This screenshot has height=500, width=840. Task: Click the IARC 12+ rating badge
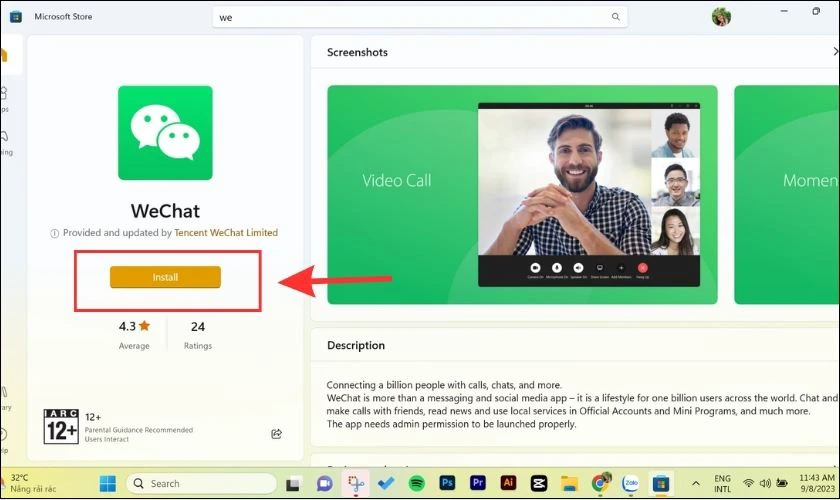pos(61,427)
